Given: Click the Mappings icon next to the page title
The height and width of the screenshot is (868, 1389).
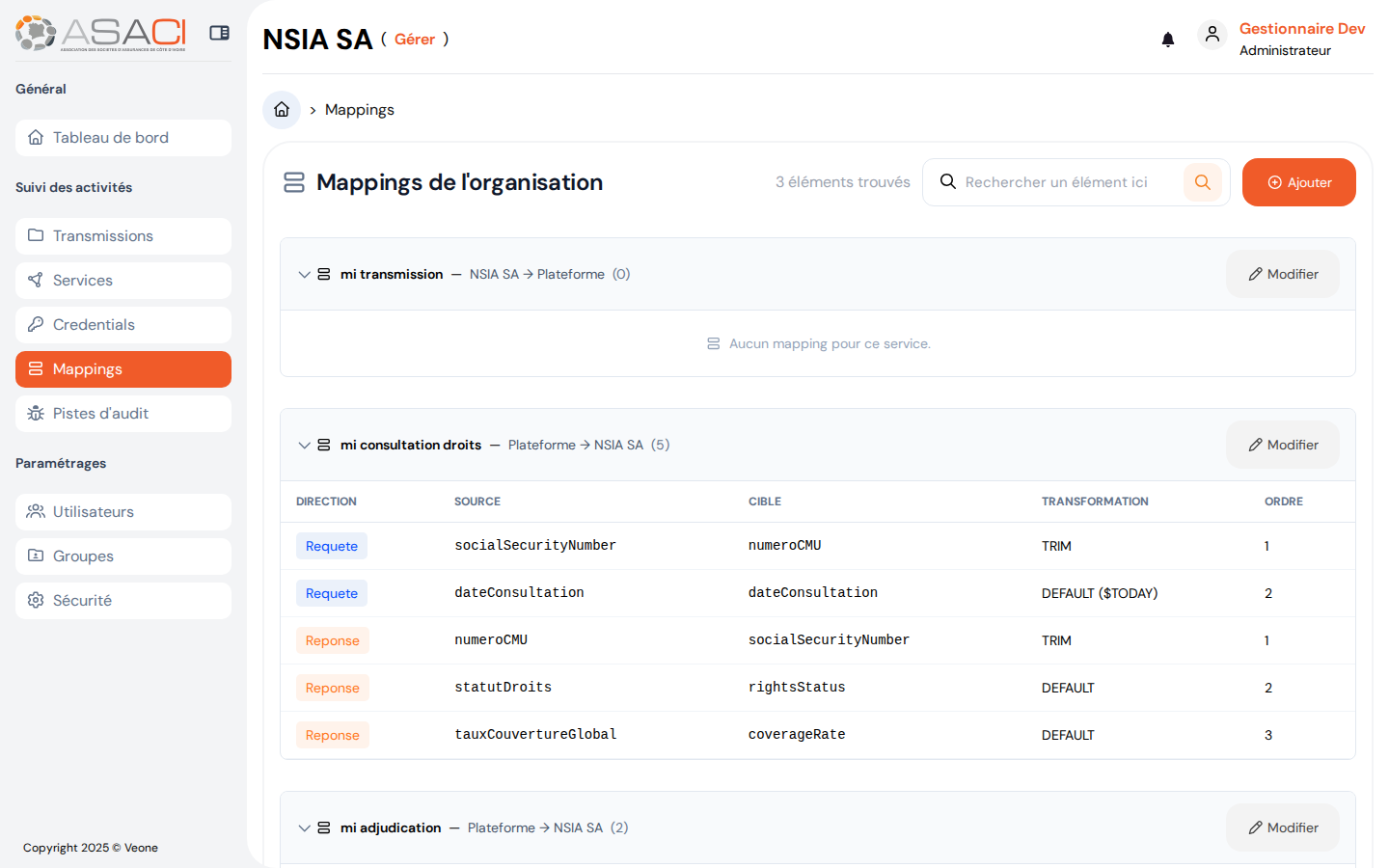Looking at the screenshot, I should 294,181.
